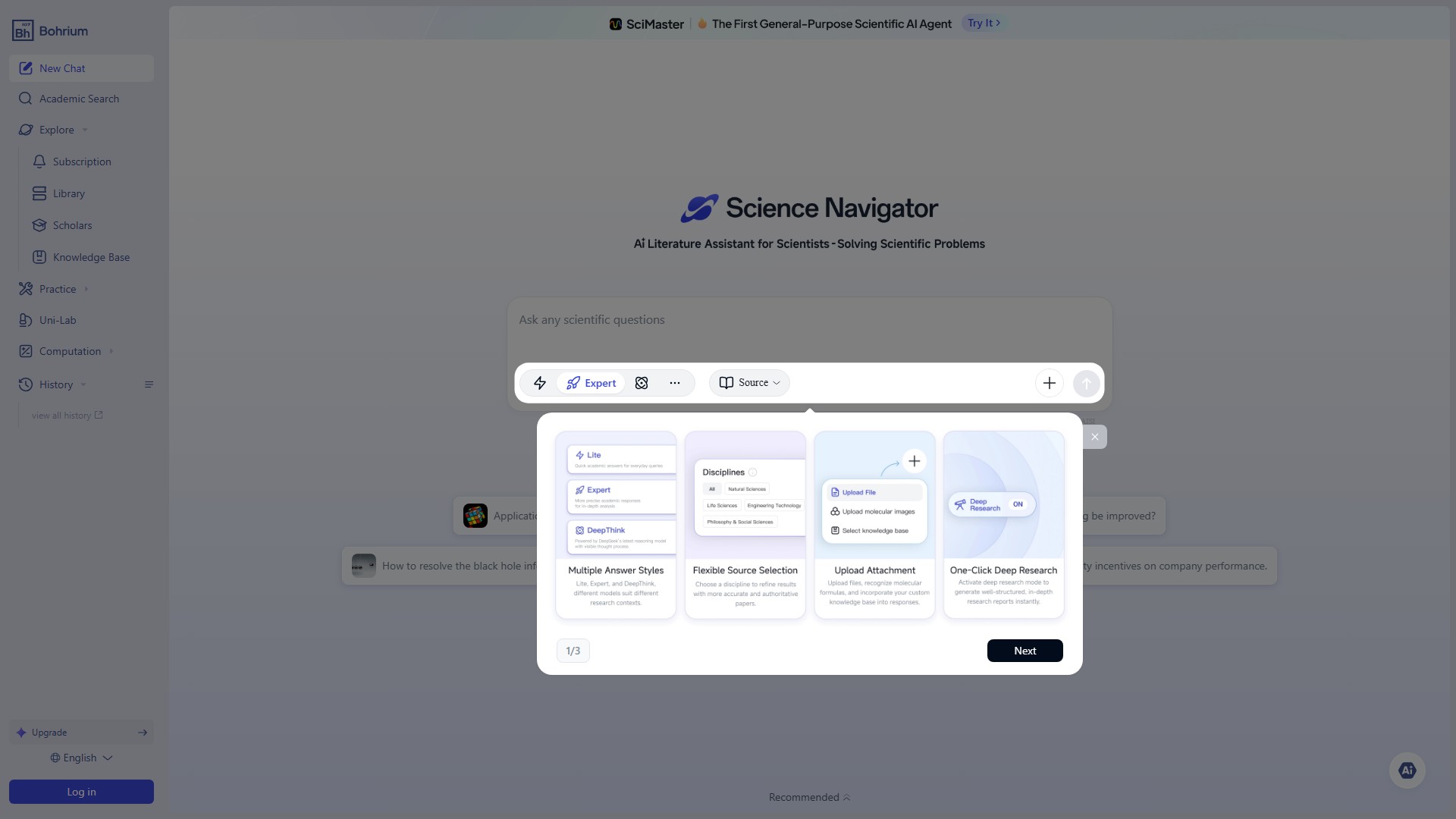Screen dimensions: 1456x819
Task: Click the plus attachment button
Action: (x=1050, y=383)
